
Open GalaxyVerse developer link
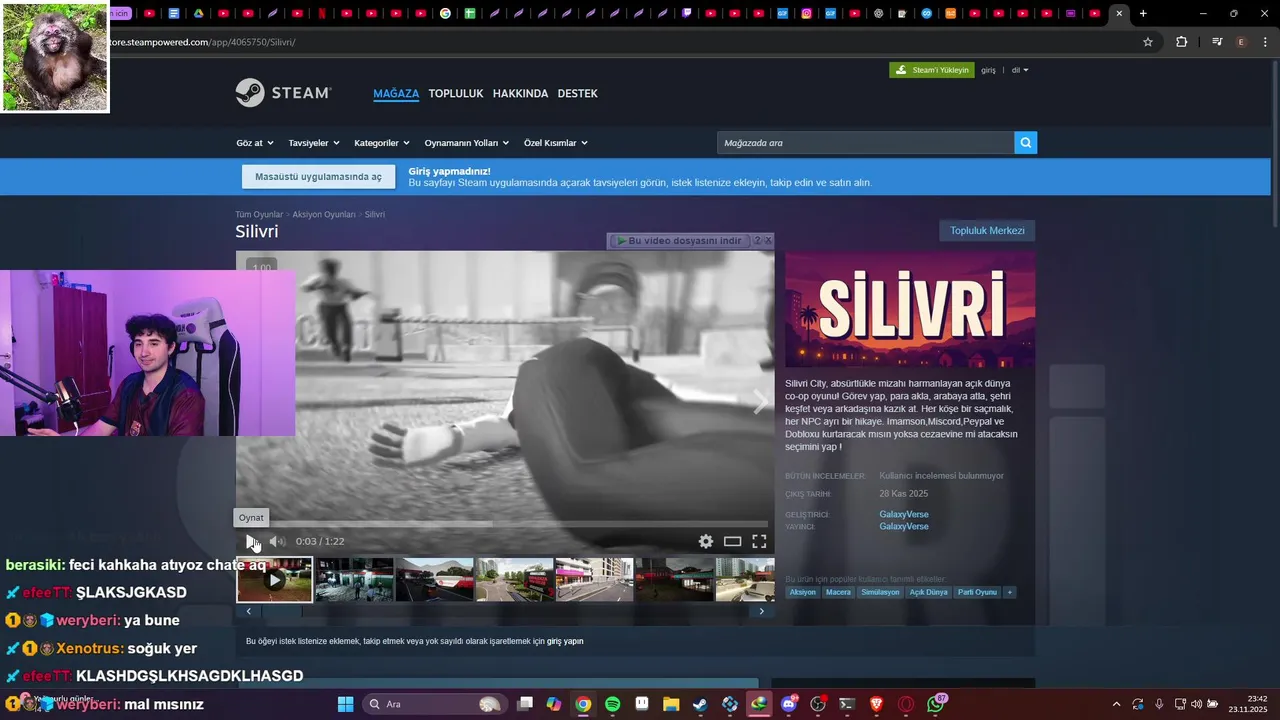tap(904, 514)
